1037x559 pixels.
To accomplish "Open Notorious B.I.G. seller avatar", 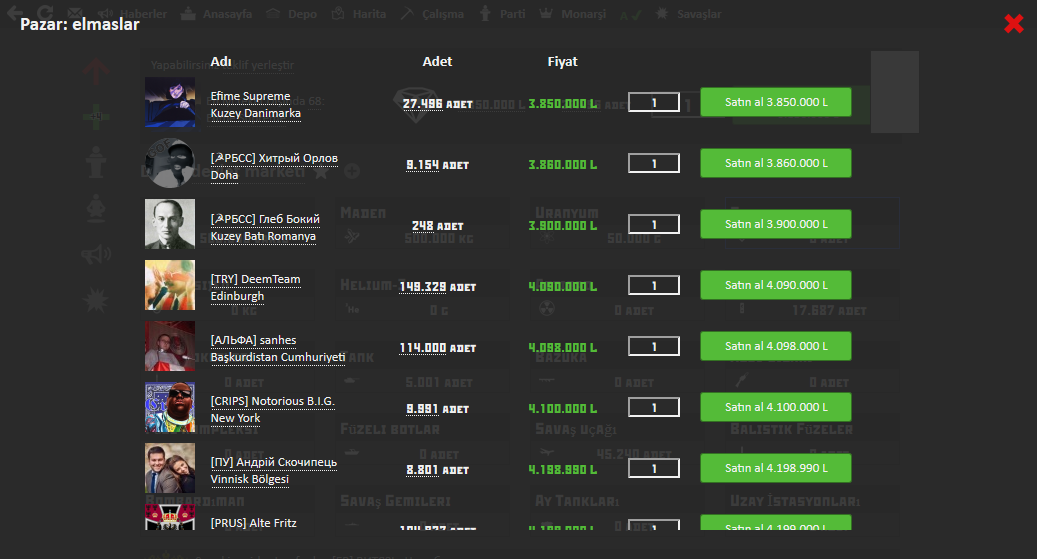I will [170, 407].
